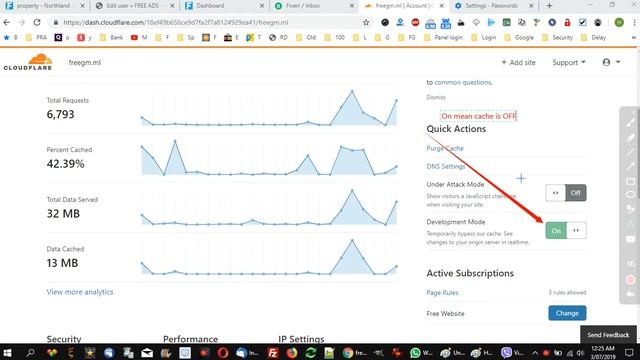Screen dimensions: 640x360
Task: Open the Bank bookmark folder
Action: [111, 38]
